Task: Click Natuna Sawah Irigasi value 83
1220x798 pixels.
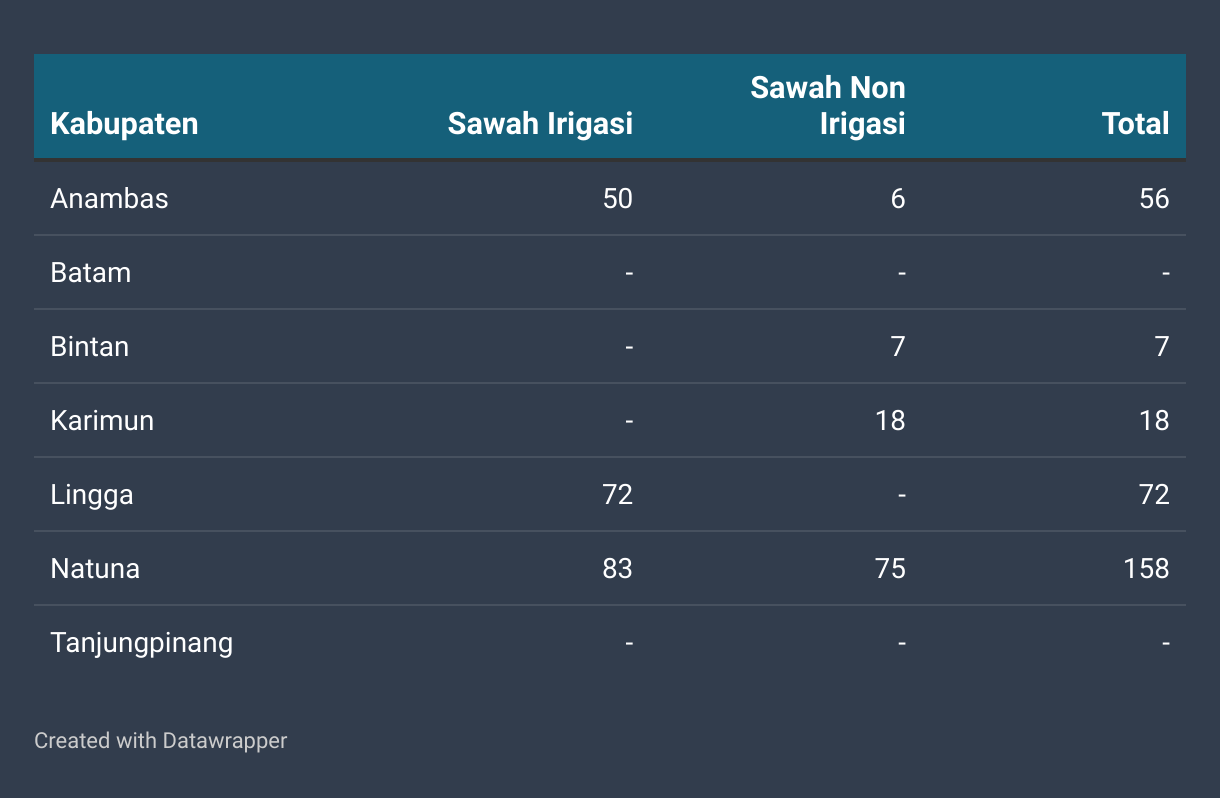Action: pyautogui.click(x=617, y=569)
